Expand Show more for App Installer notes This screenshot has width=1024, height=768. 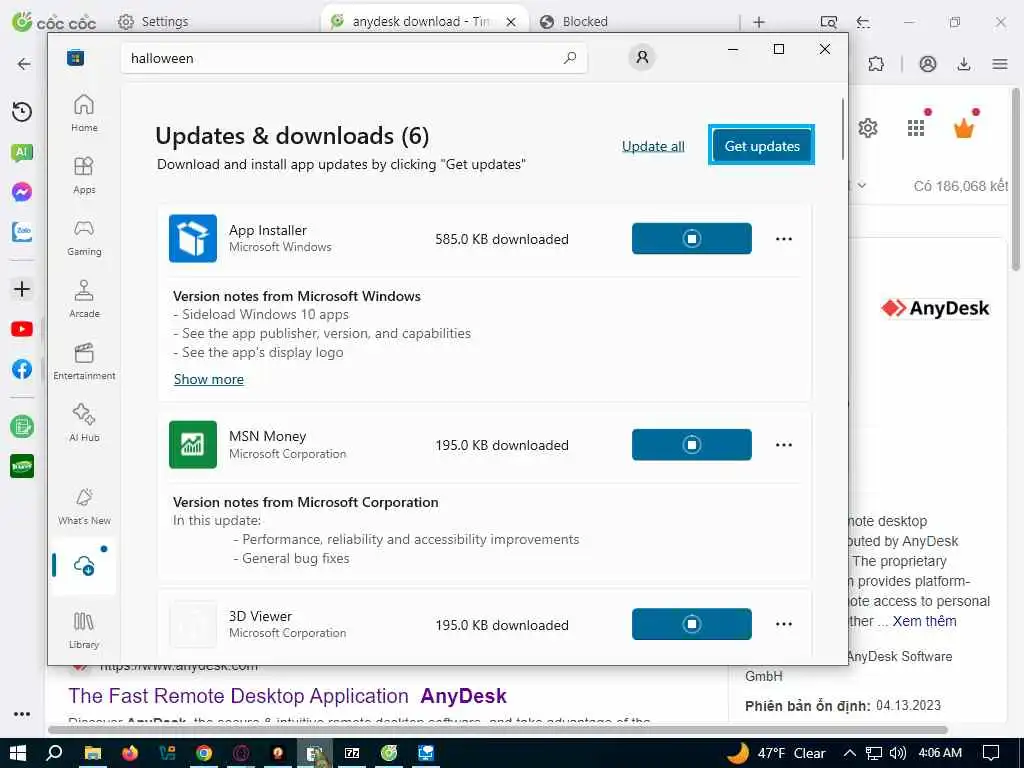coord(208,379)
